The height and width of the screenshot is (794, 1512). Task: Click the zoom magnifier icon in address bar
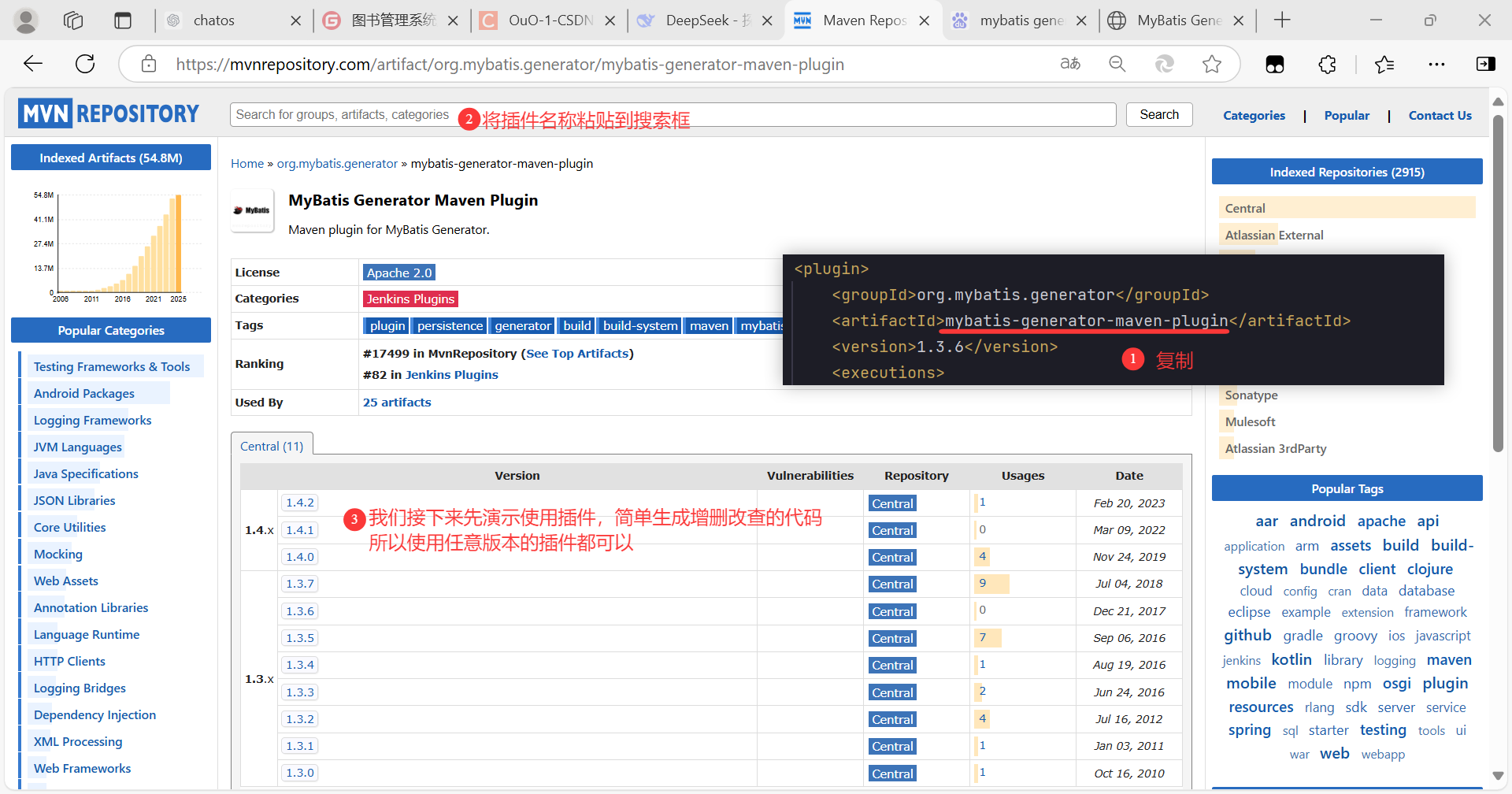(1117, 64)
